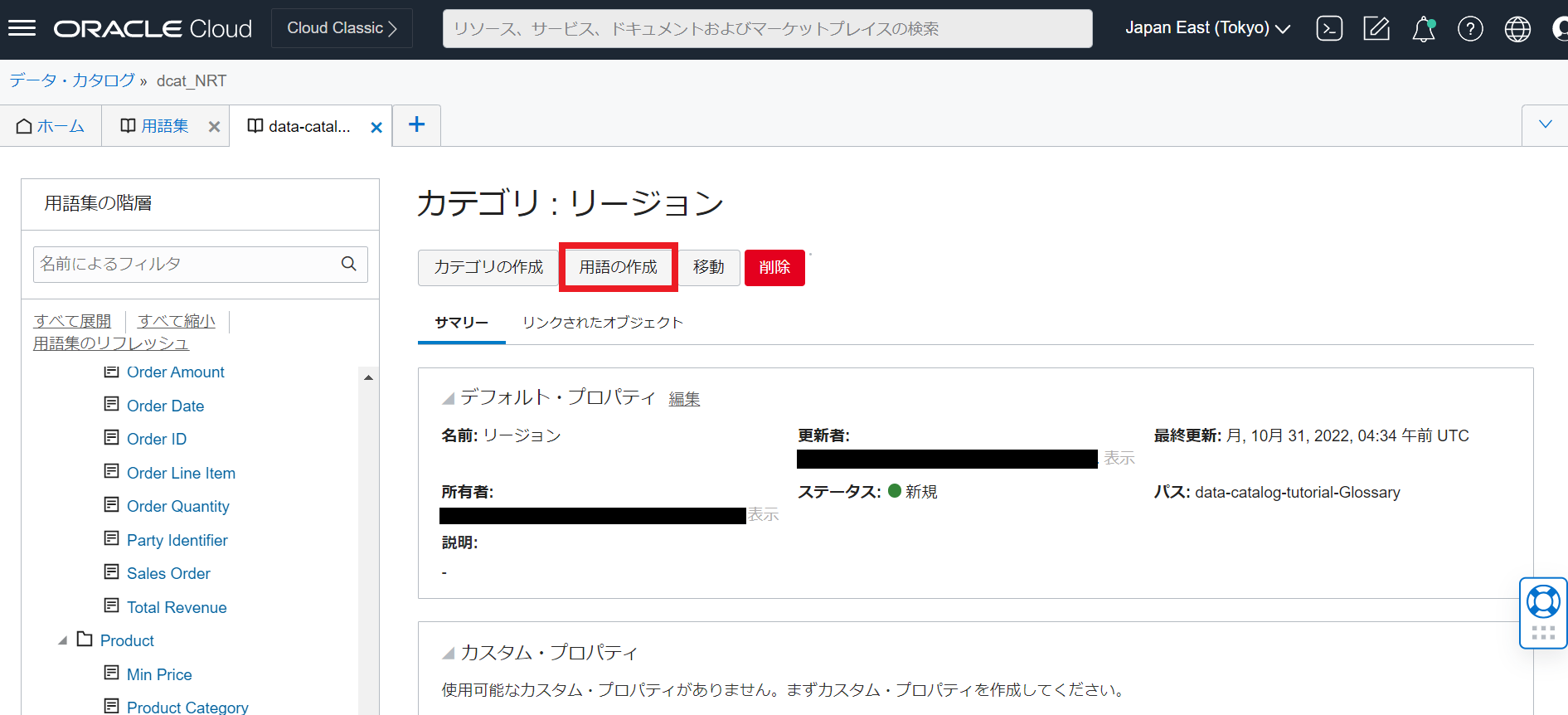1568x715 pixels.
Task: Open the Oracle Cloud hamburger navigation menu
Action: click(22, 29)
